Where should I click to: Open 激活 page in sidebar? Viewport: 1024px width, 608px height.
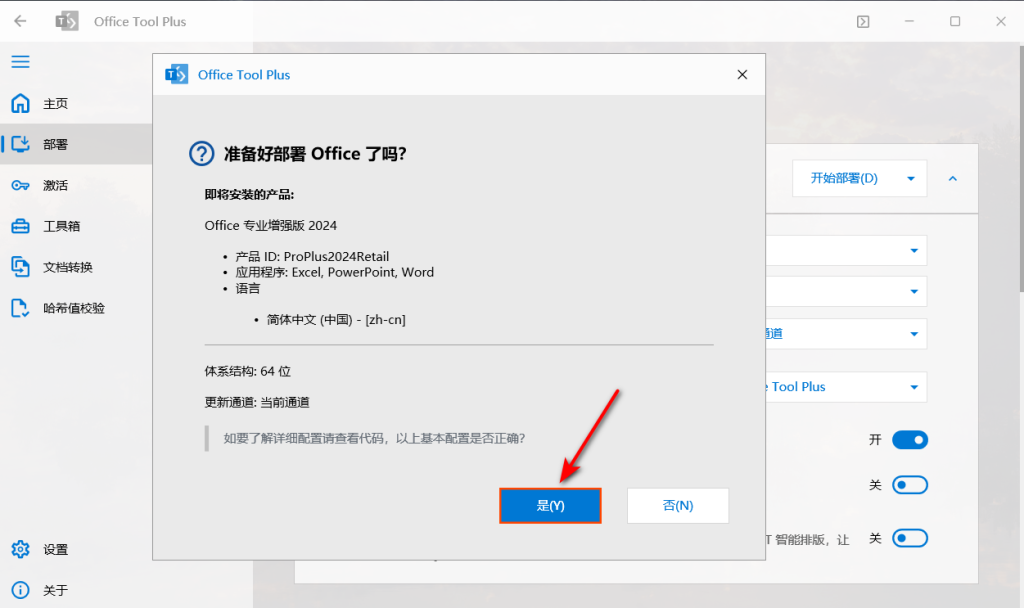coord(76,185)
